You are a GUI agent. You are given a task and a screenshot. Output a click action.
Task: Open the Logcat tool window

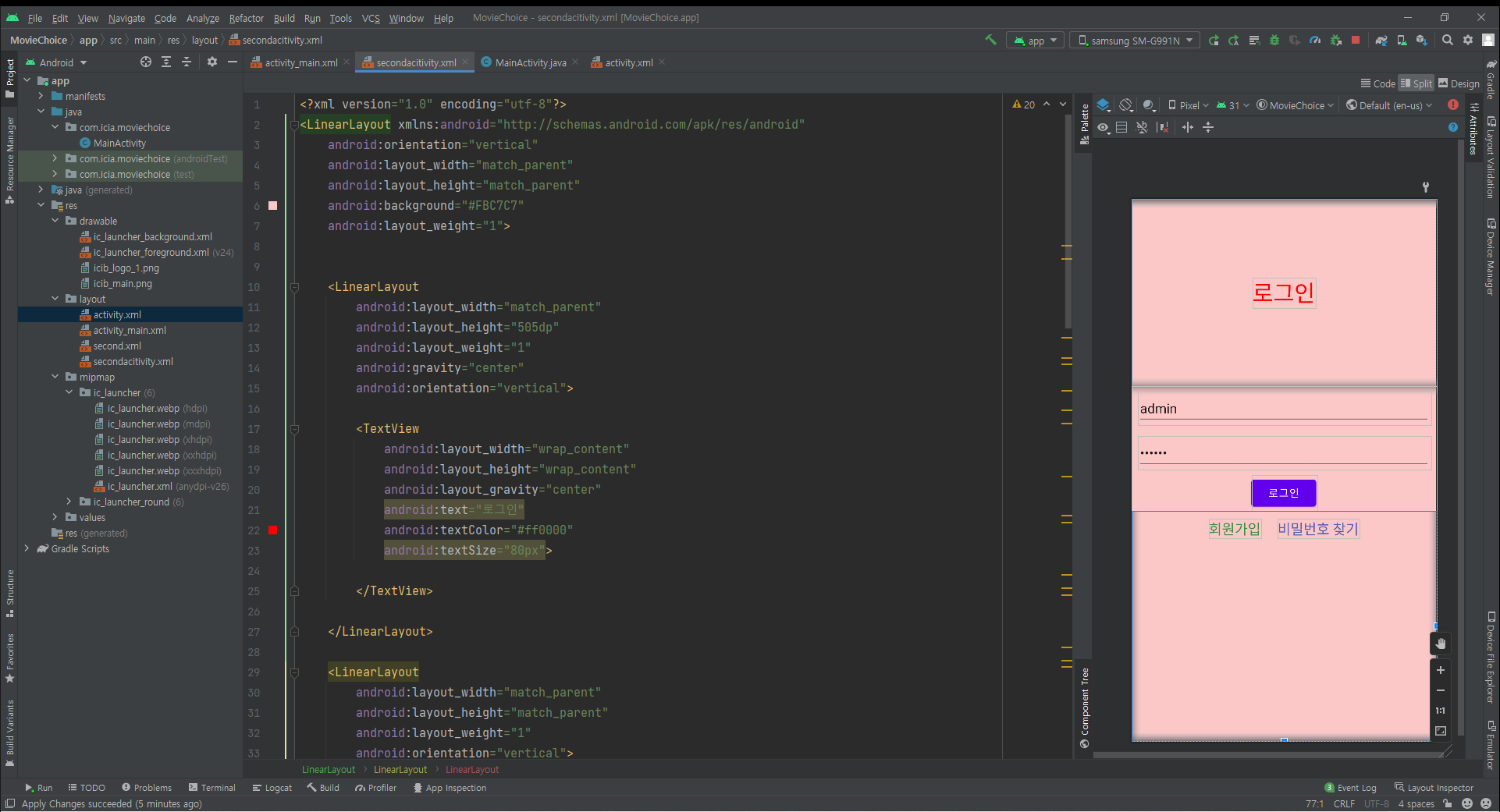[x=272, y=788]
